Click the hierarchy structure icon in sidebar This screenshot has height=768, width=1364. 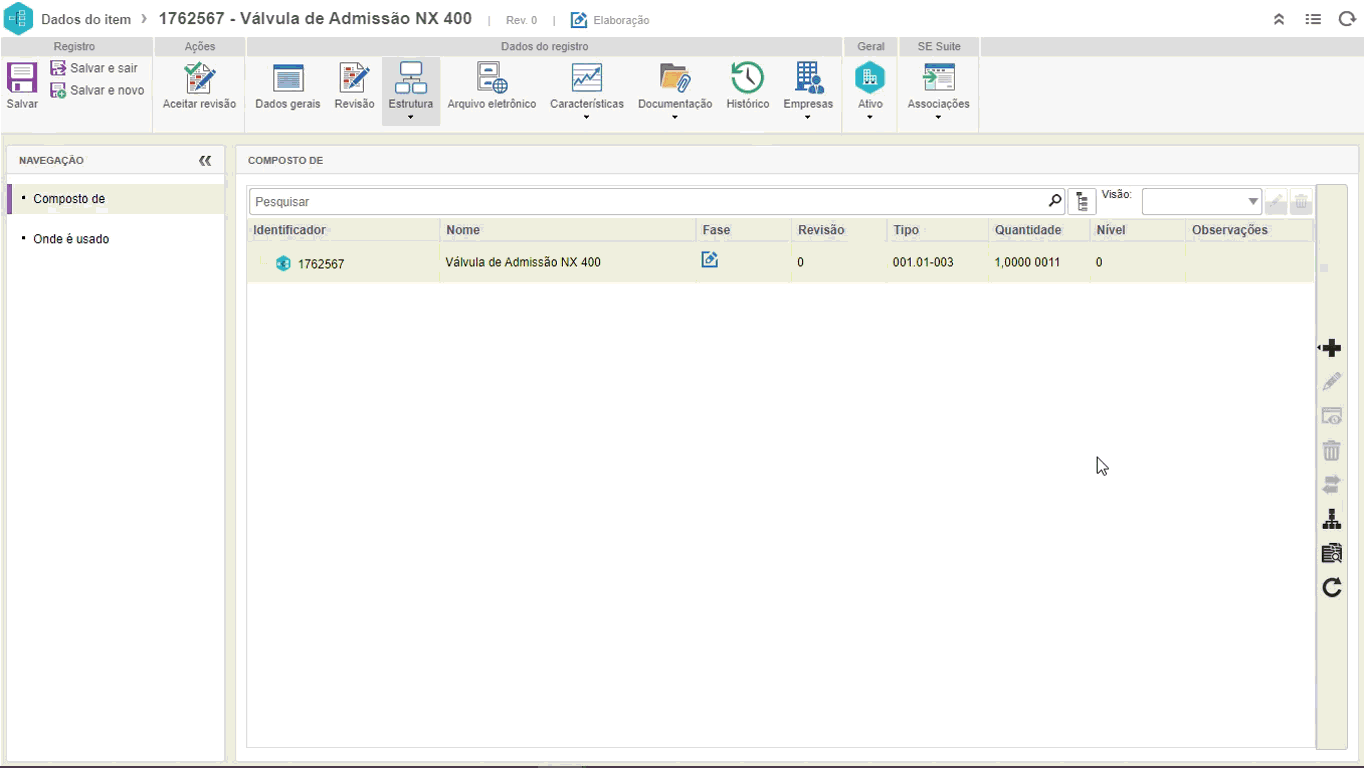tap(1331, 519)
